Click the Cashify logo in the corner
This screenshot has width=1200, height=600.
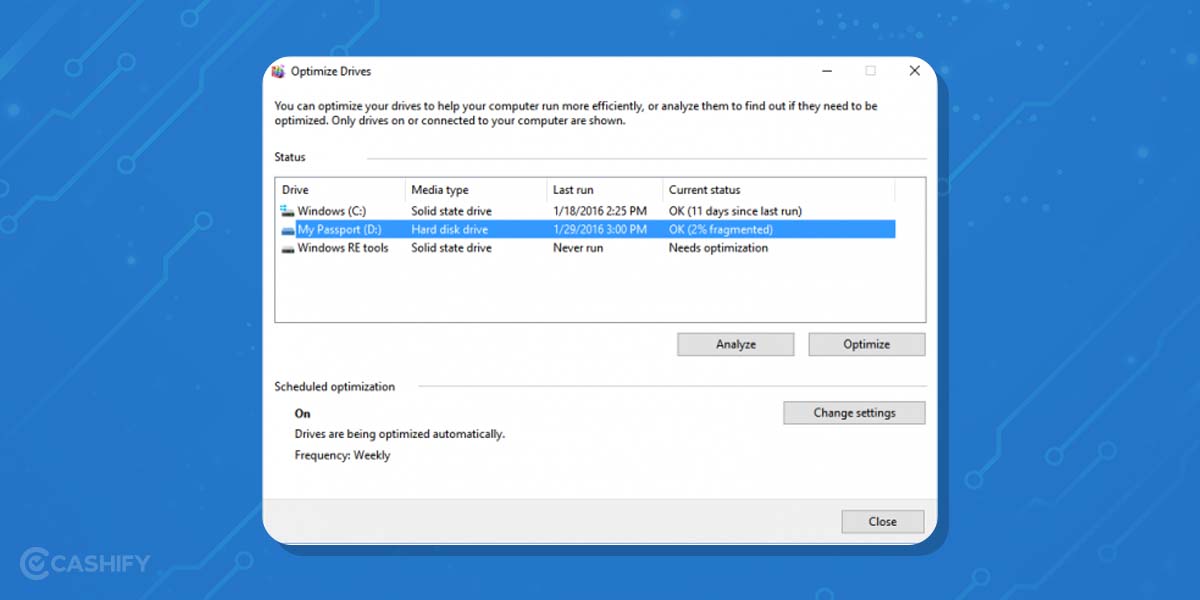tap(82, 563)
